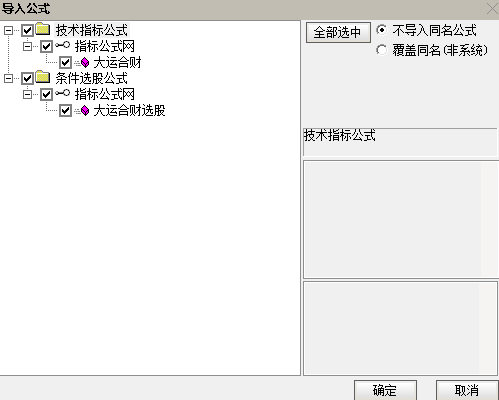Toggle the 大运合财选股 checkbox
The height and width of the screenshot is (400, 499).
pos(65,110)
